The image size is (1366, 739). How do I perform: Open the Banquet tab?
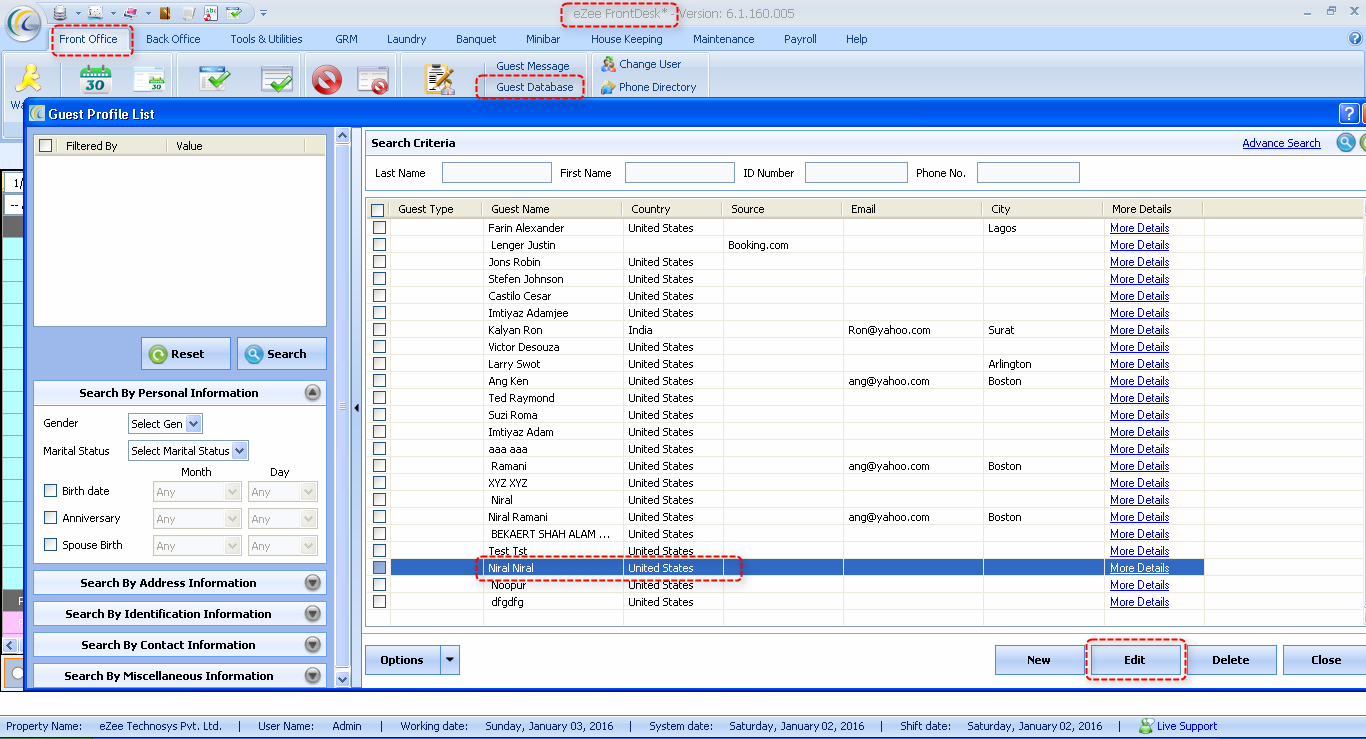pos(476,39)
